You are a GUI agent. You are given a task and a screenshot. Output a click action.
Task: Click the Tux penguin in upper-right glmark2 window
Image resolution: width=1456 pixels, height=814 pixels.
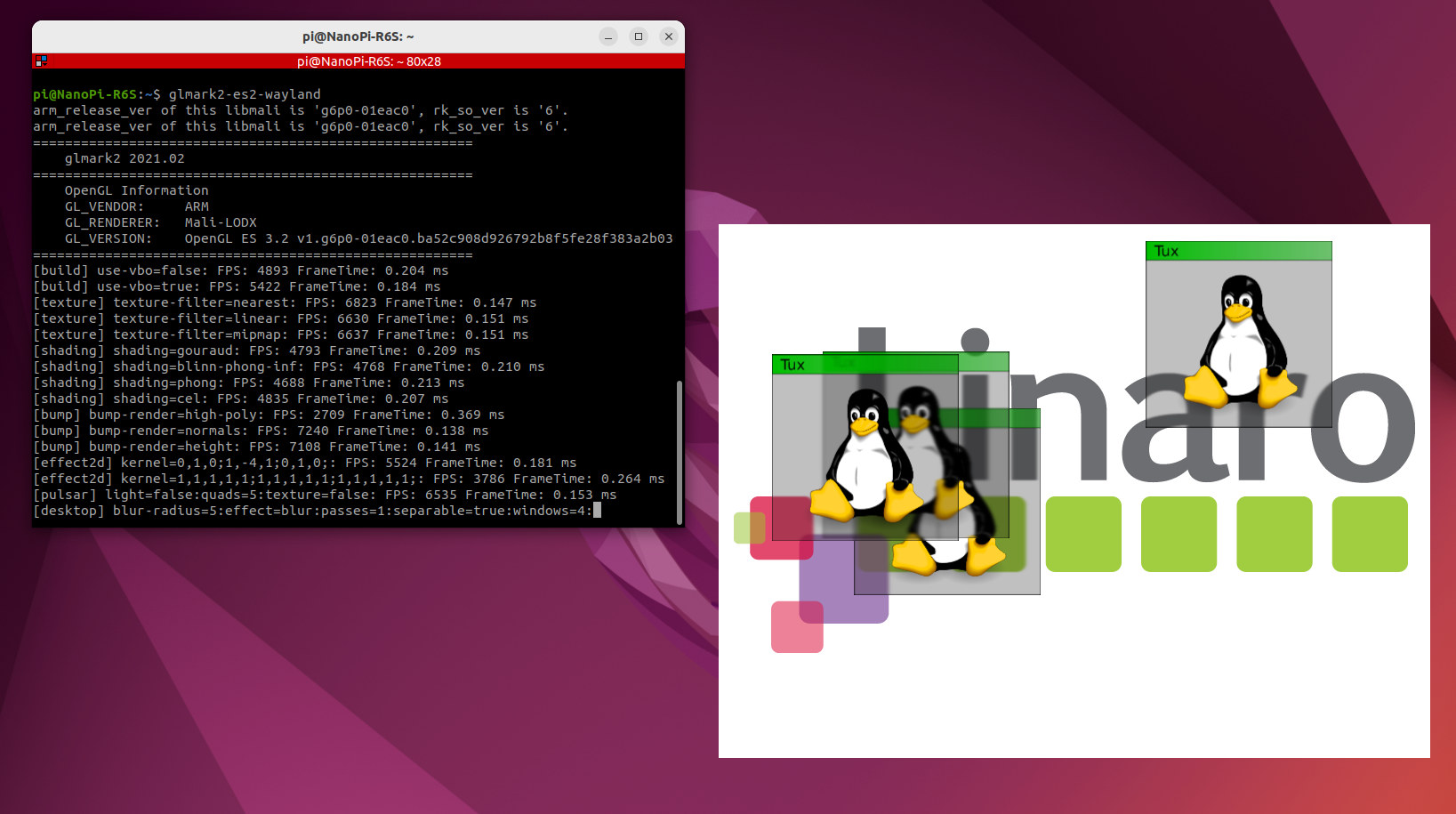tap(1241, 341)
